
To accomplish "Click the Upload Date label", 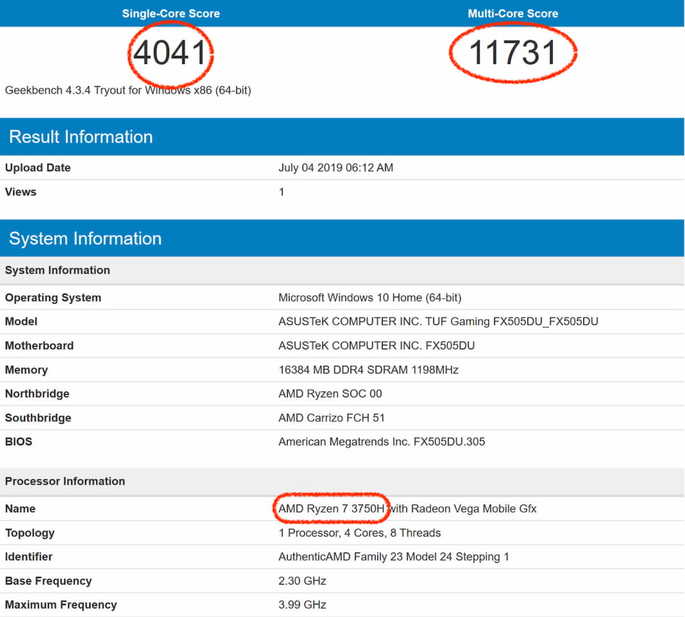I will [x=38, y=168].
